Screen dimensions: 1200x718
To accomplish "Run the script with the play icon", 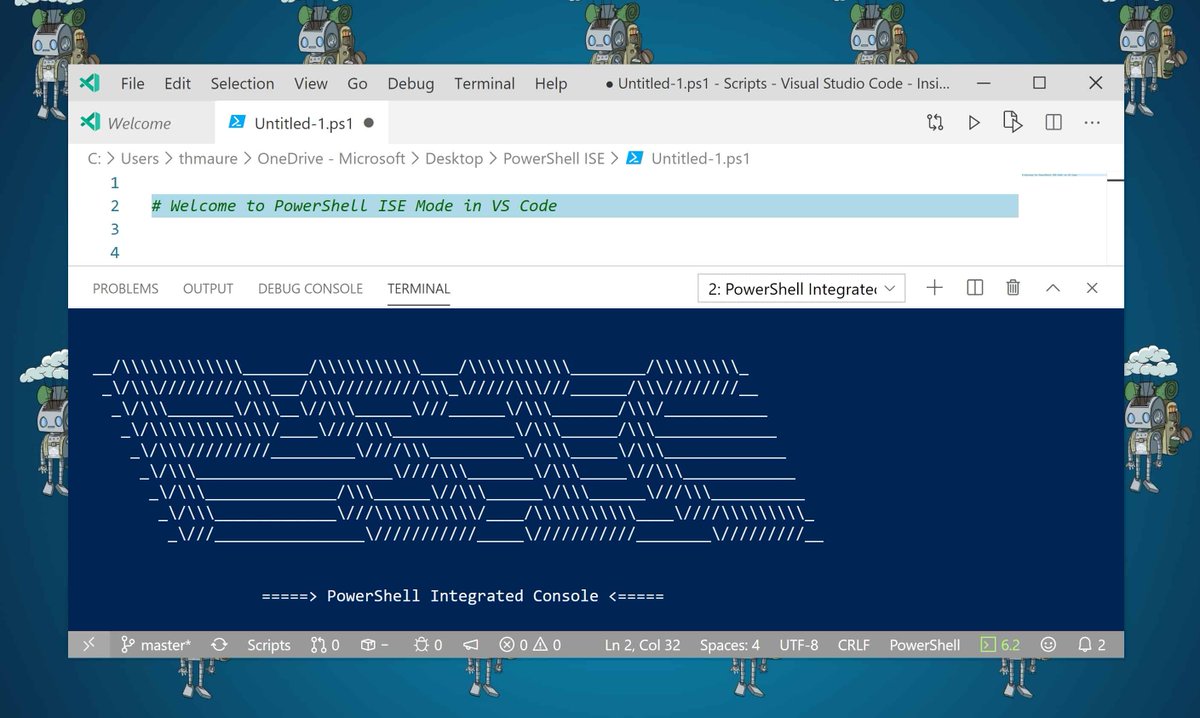I will tap(974, 123).
